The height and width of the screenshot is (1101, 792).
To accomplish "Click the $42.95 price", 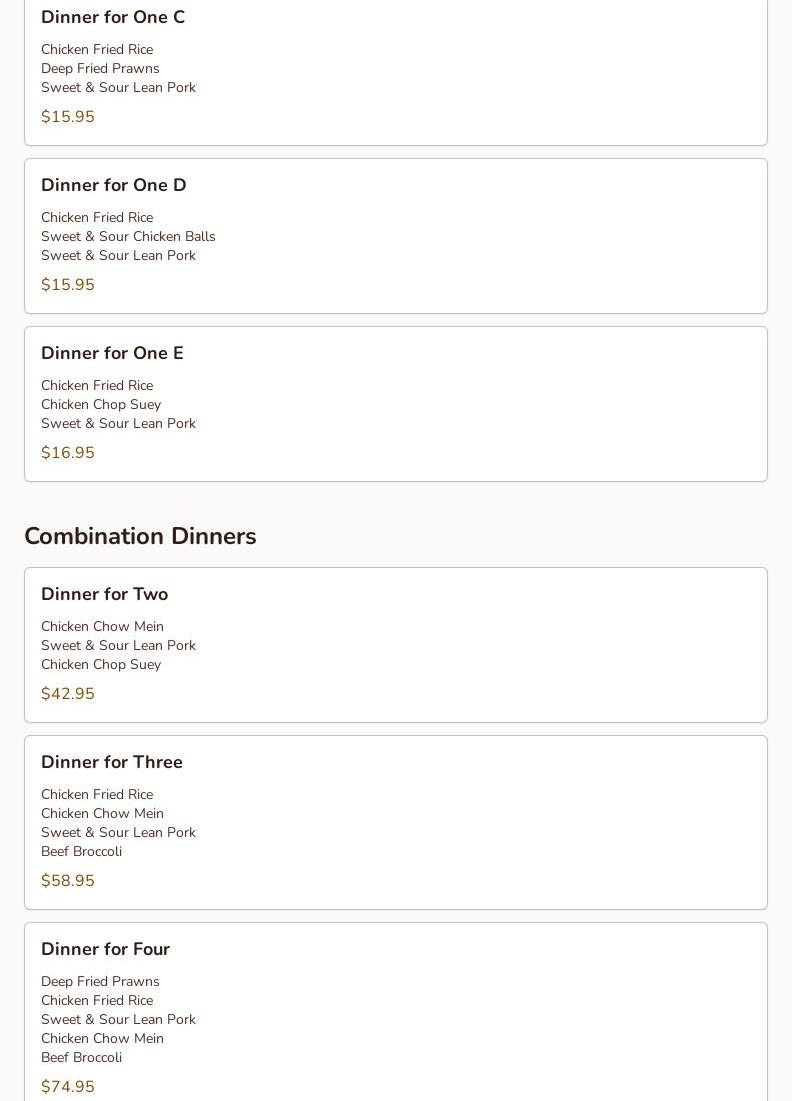I will [67, 694].
